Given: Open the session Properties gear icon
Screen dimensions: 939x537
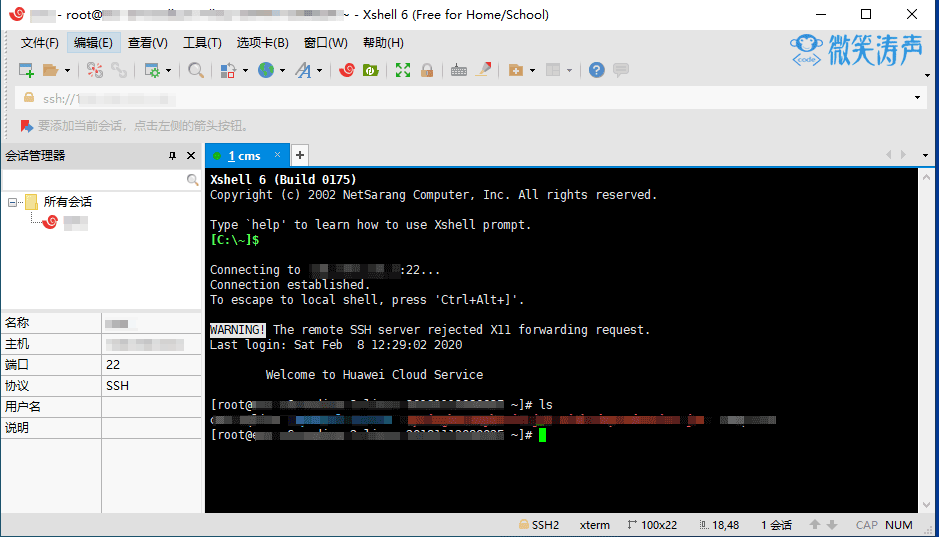Looking at the screenshot, I should pos(153,70).
